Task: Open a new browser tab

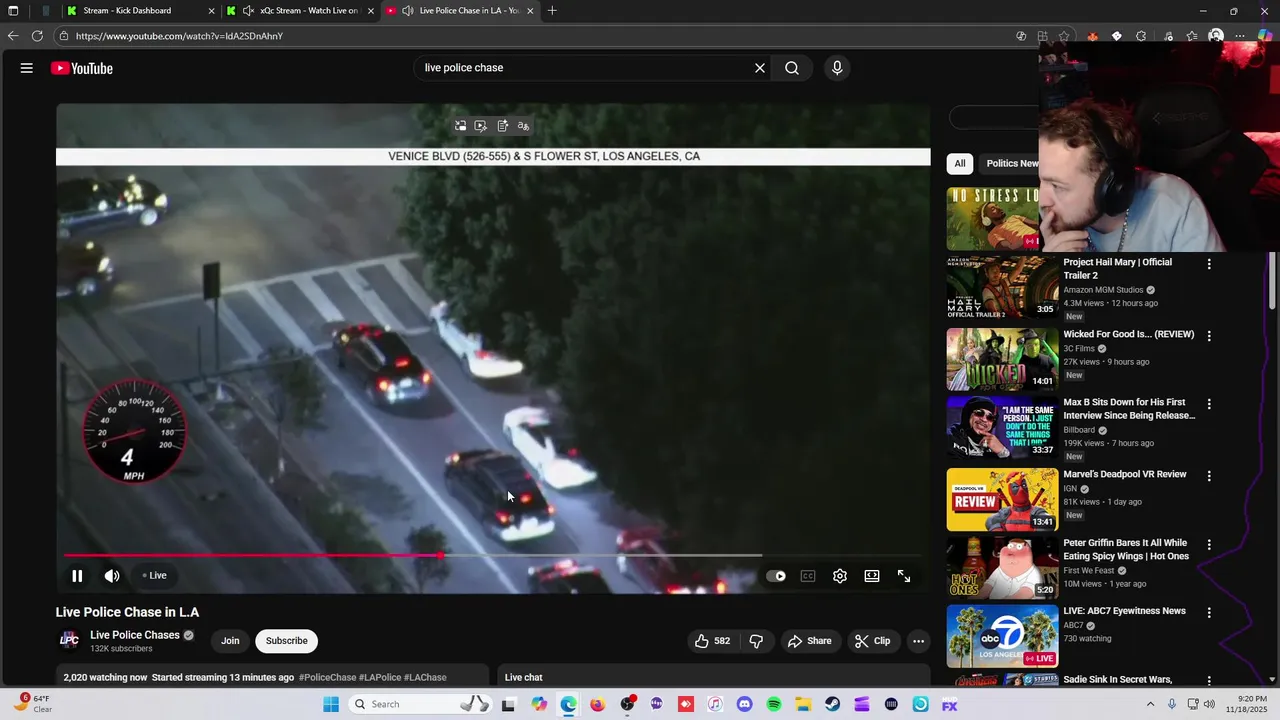Action: (552, 11)
